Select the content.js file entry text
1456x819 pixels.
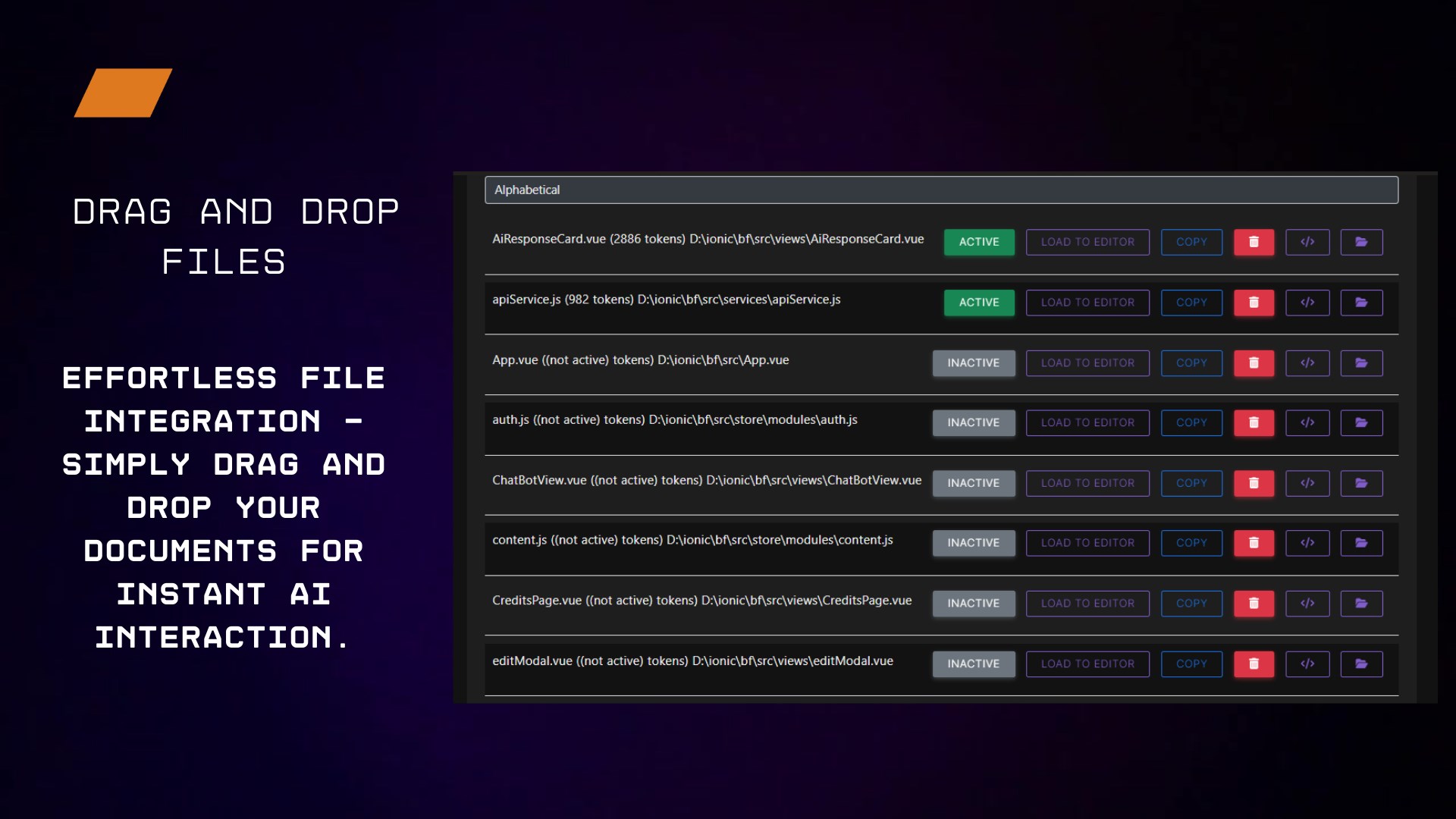pos(692,540)
